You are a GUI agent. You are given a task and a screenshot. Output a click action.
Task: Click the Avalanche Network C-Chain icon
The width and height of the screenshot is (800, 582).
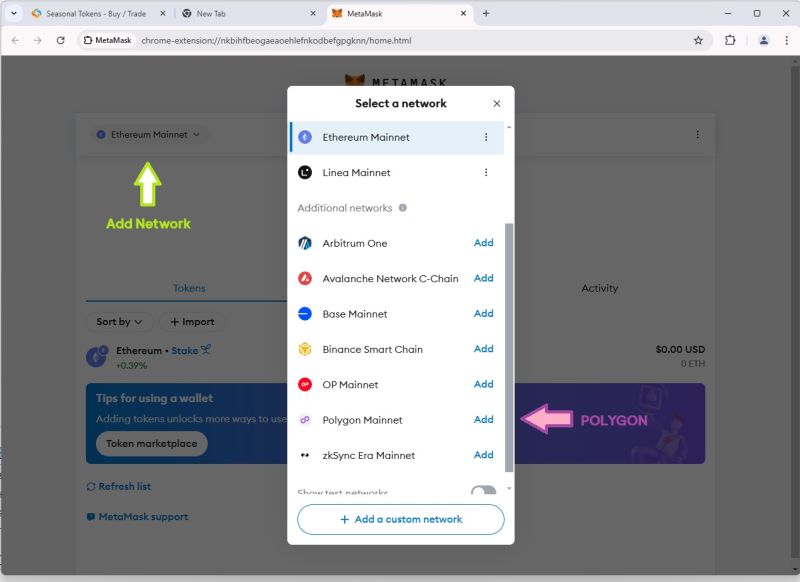click(x=305, y=279)
